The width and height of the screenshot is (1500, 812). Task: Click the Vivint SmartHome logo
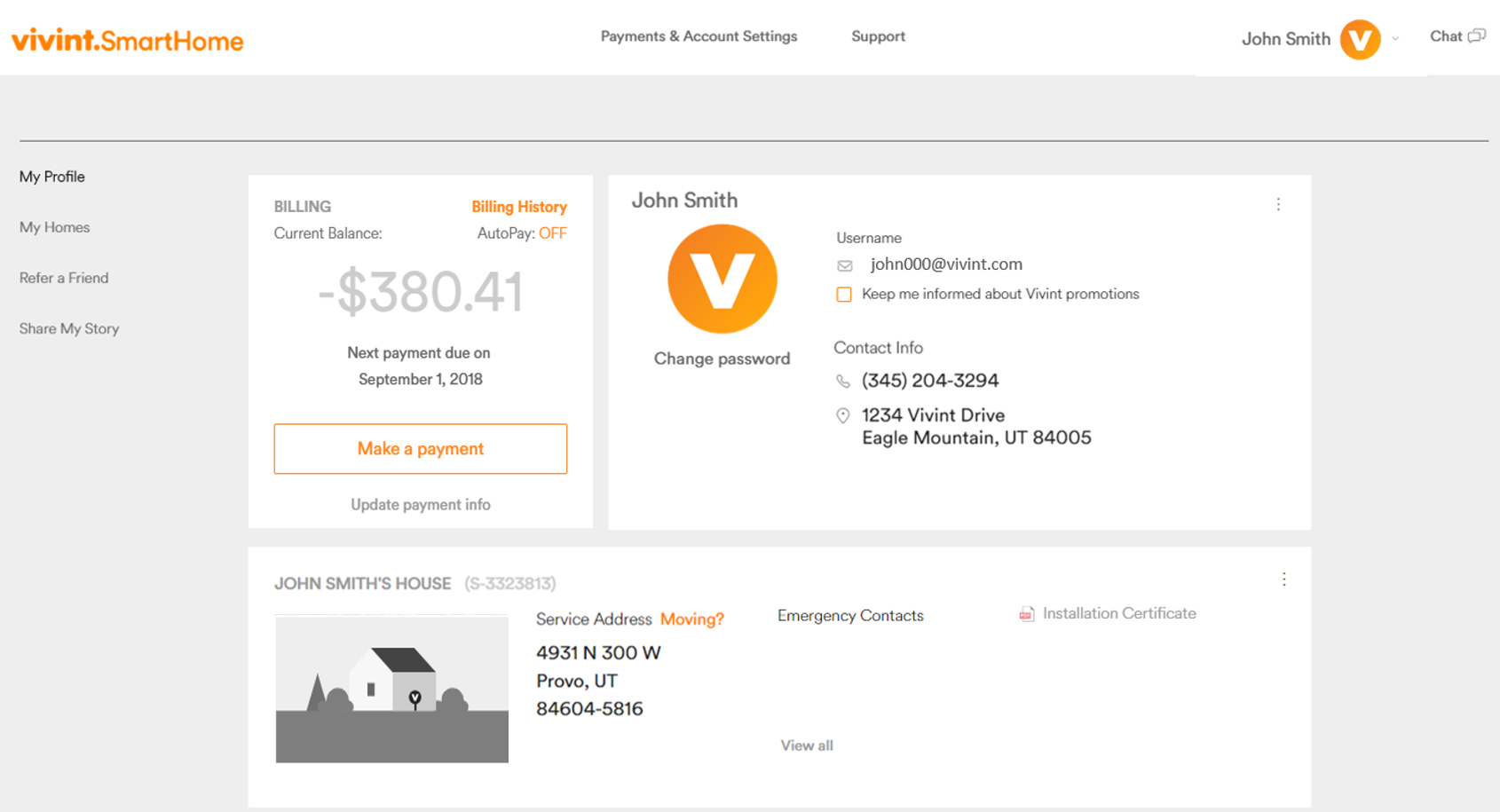coord(127,40)
